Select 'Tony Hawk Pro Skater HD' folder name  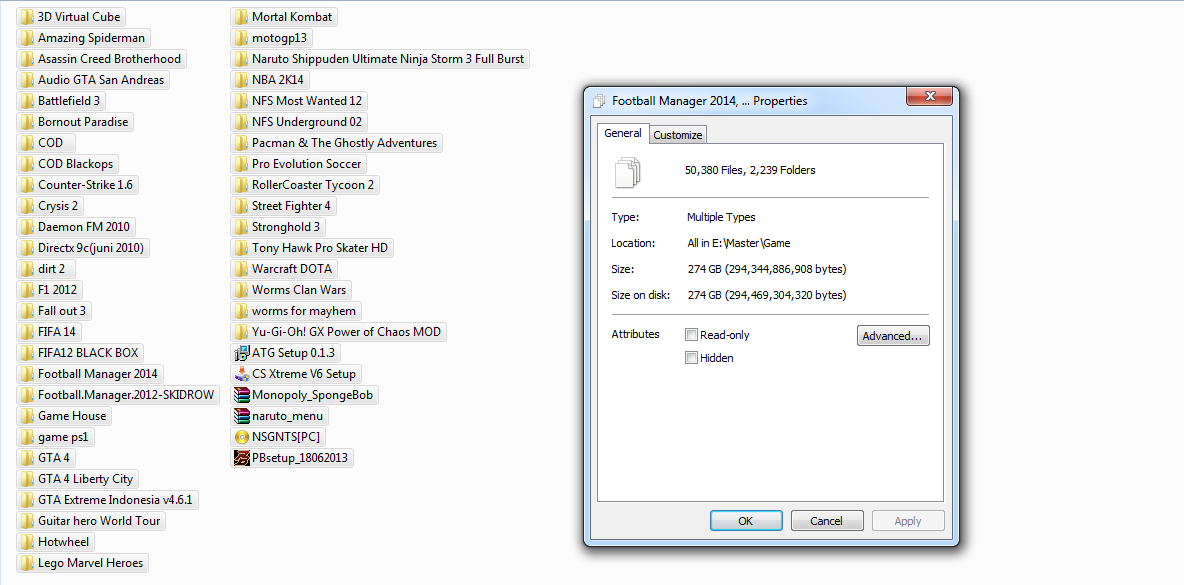tap(319, 248)
